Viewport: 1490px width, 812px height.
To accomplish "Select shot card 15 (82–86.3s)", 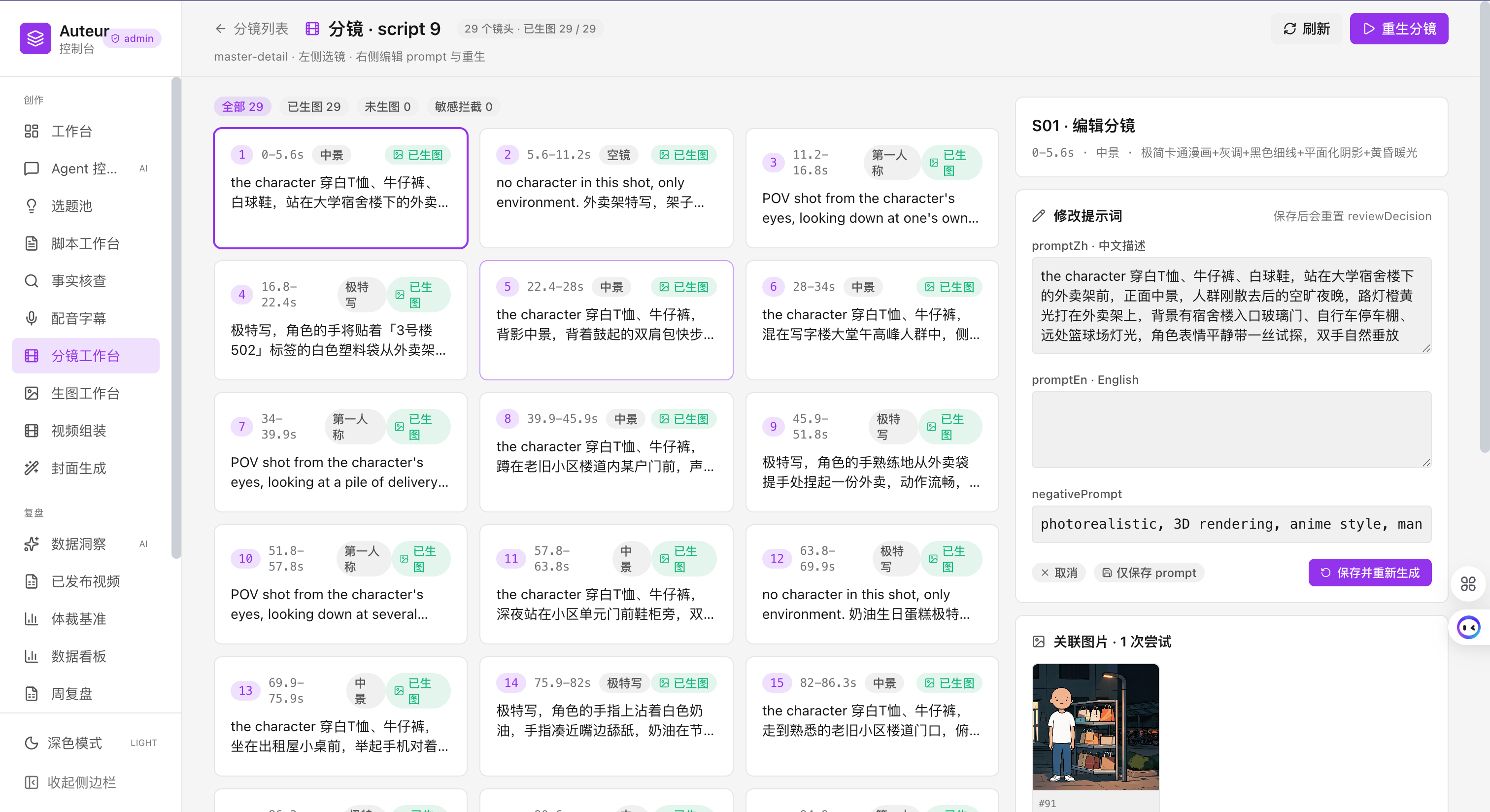I will [872, 716].
